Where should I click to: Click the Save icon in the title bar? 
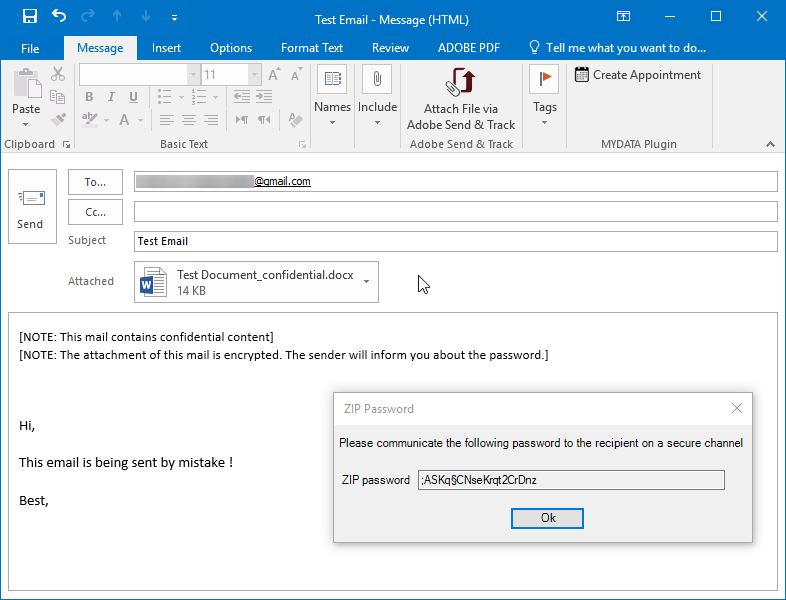(30, 16)
